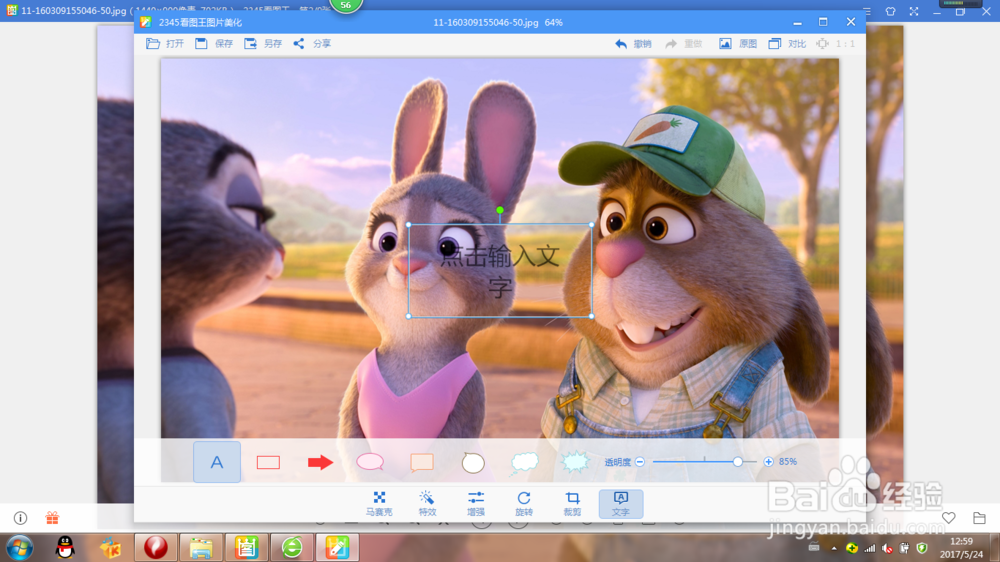Image resolution: width=1000 pixels, height=562 pixels.
Task: Open the Windows Start menu
Action: point(20,548)
